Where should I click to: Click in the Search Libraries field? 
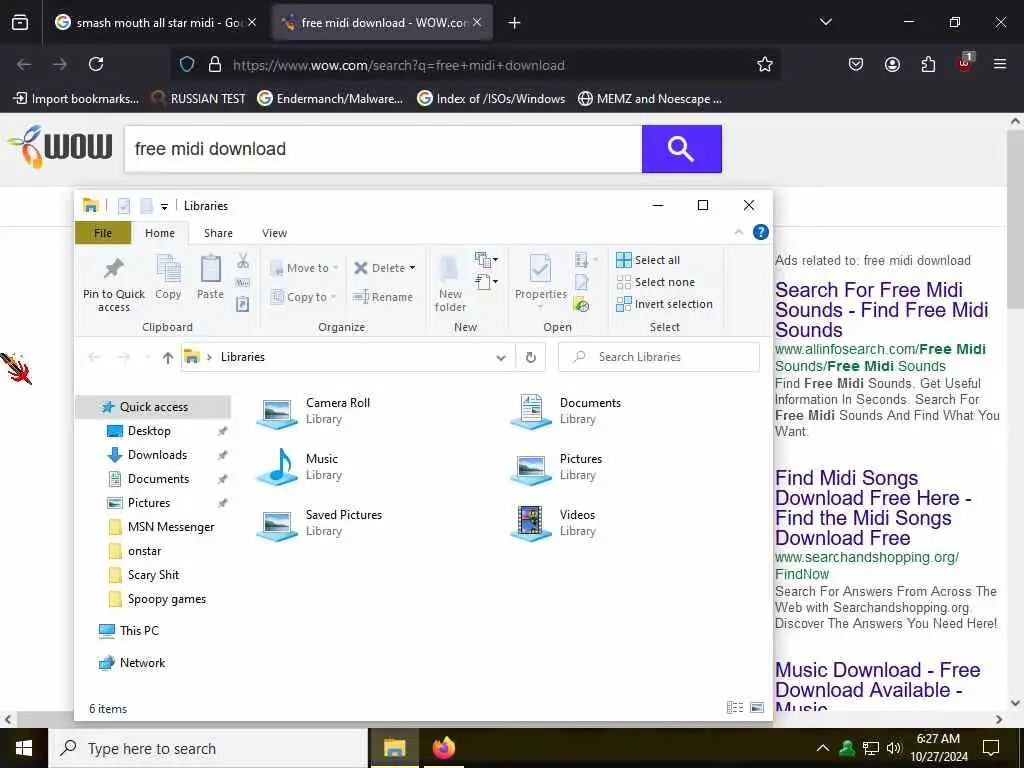(x=659, y=357)
